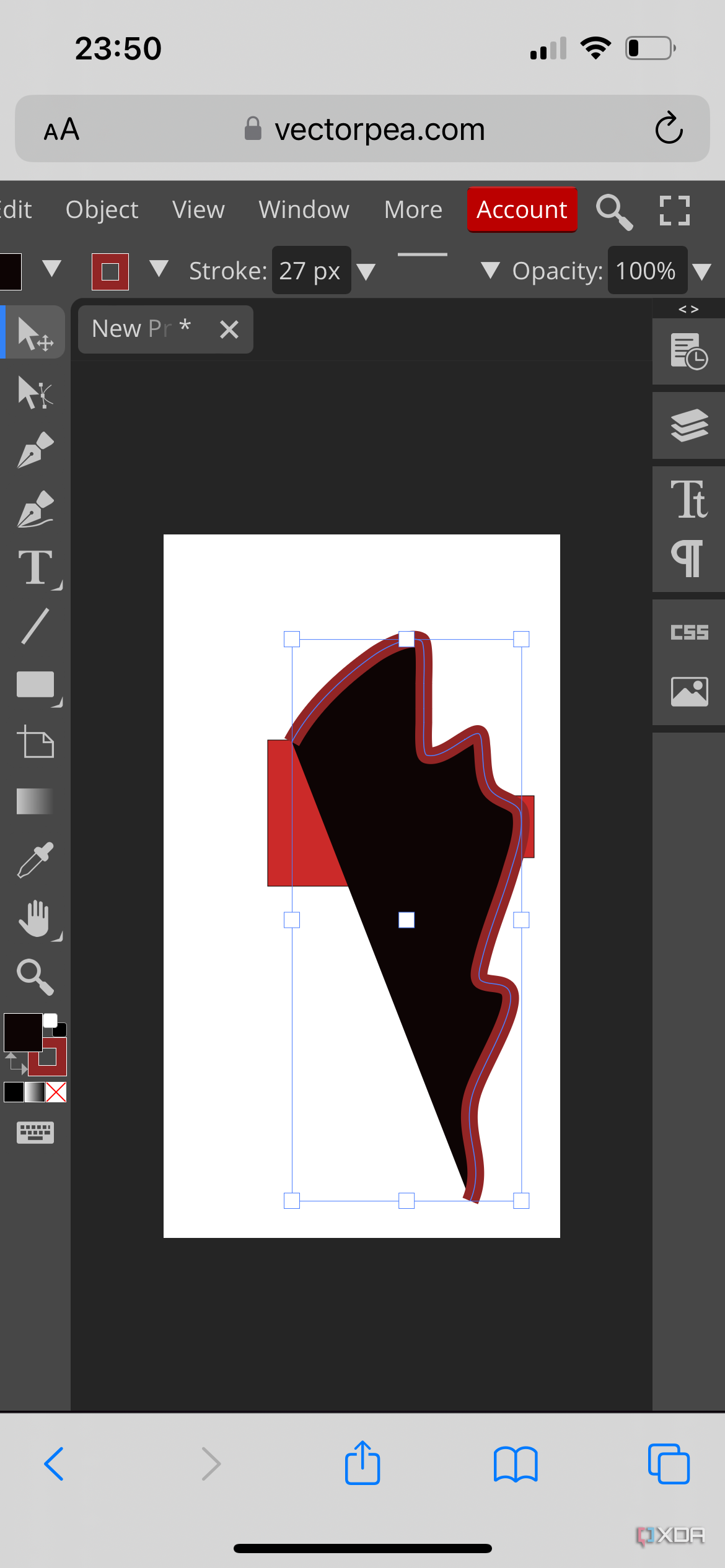Viewport: 725px width, 1568px height.
Task: Select the Direct Select tool
Action: pyautogui.click(x=35, y=393)
